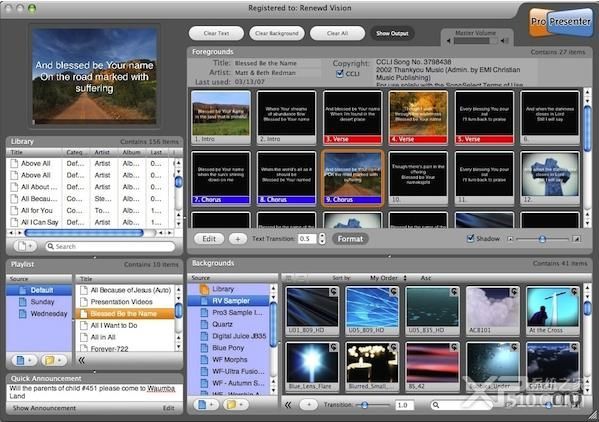Image resolution: width=599 pixels, height=422 pixels.
Task: Click Show Announcement
Action: click(44, 408)
